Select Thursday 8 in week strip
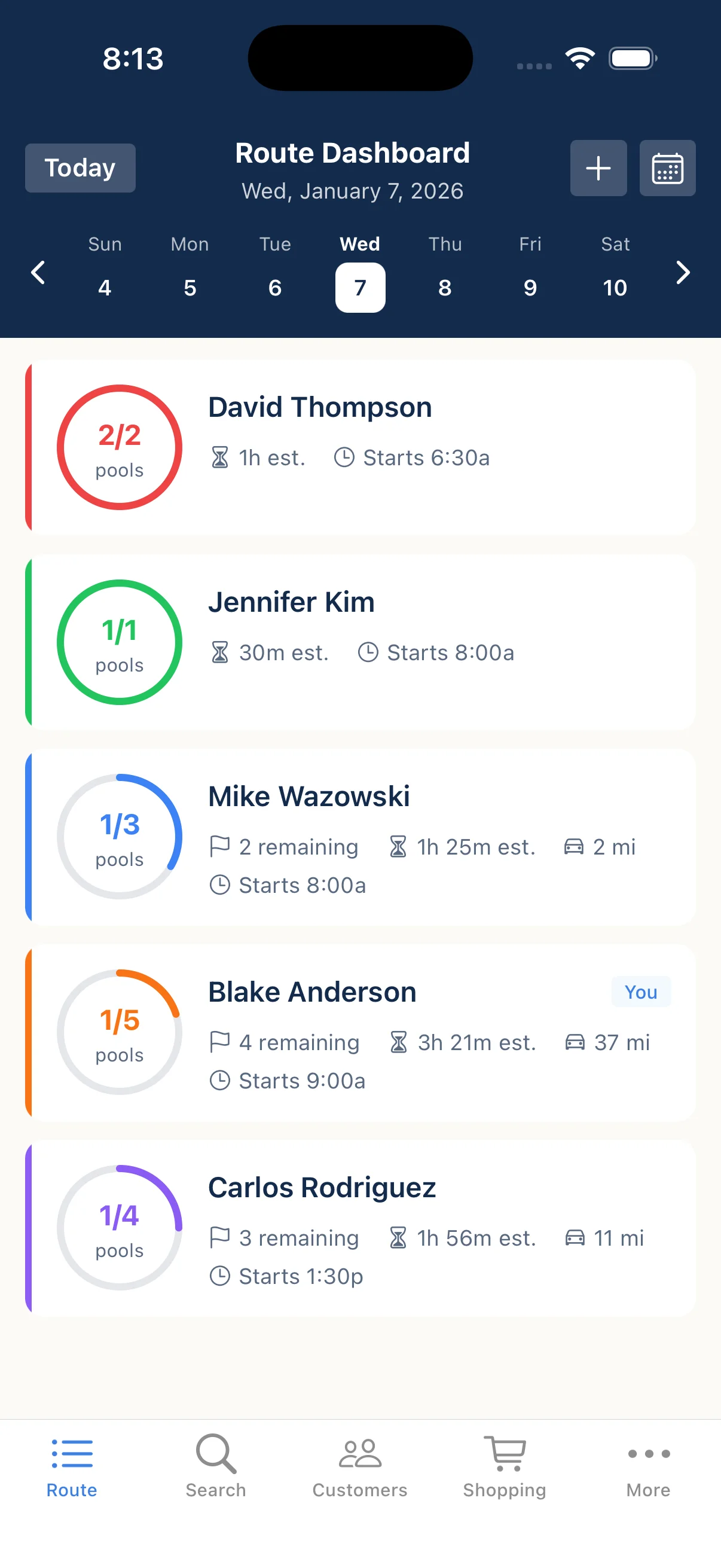Screen dimensions: 721x1568 [x=445, y=286]
